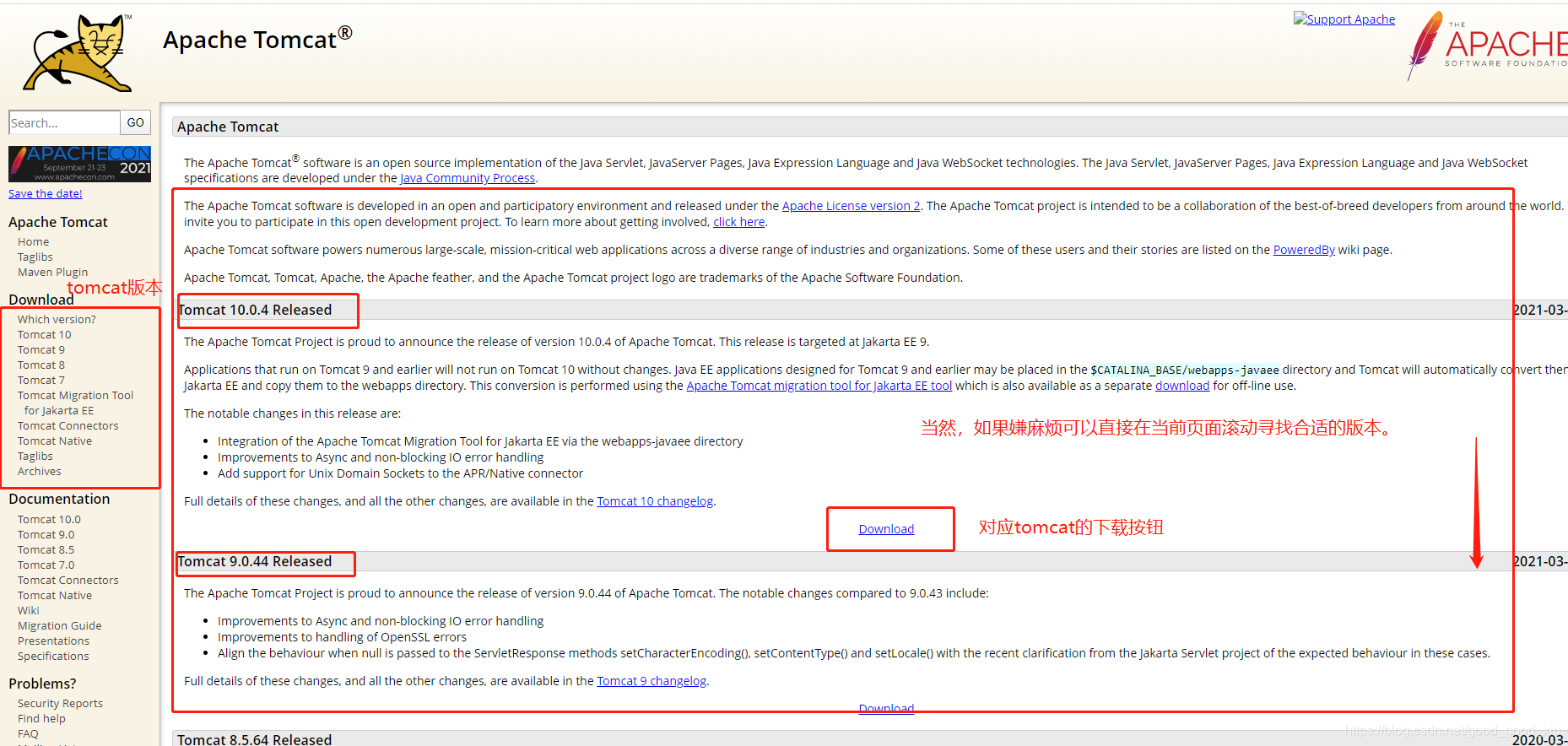Click the Tomcat 9.0.44 Released heading
This screenshot has width=1568, height=746.
click(x=255, y=561)
